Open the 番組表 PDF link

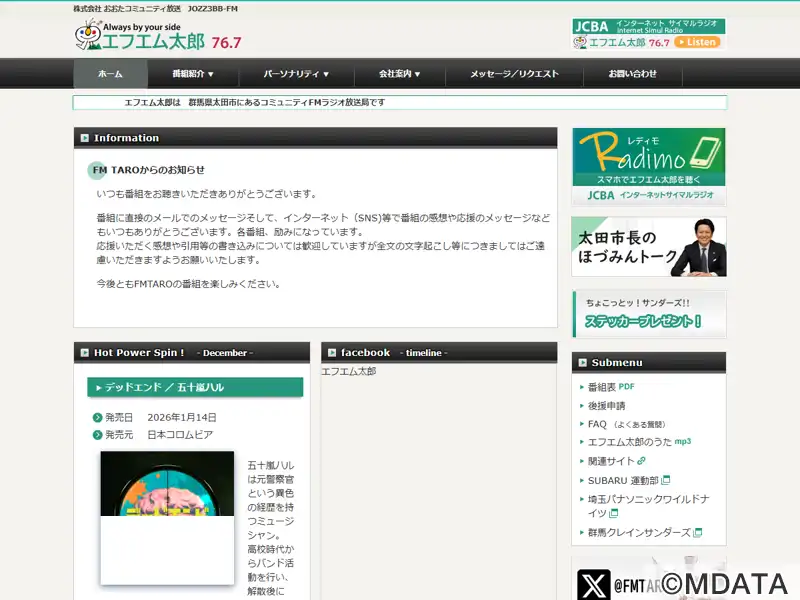point(611,387)
